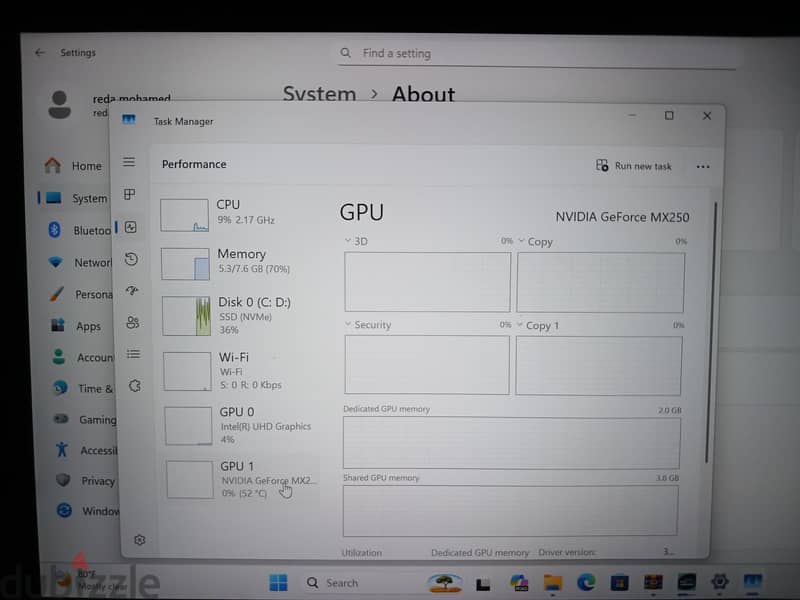Open the Services page in Task Manager
Screen dimensions: 800x600
135,386
